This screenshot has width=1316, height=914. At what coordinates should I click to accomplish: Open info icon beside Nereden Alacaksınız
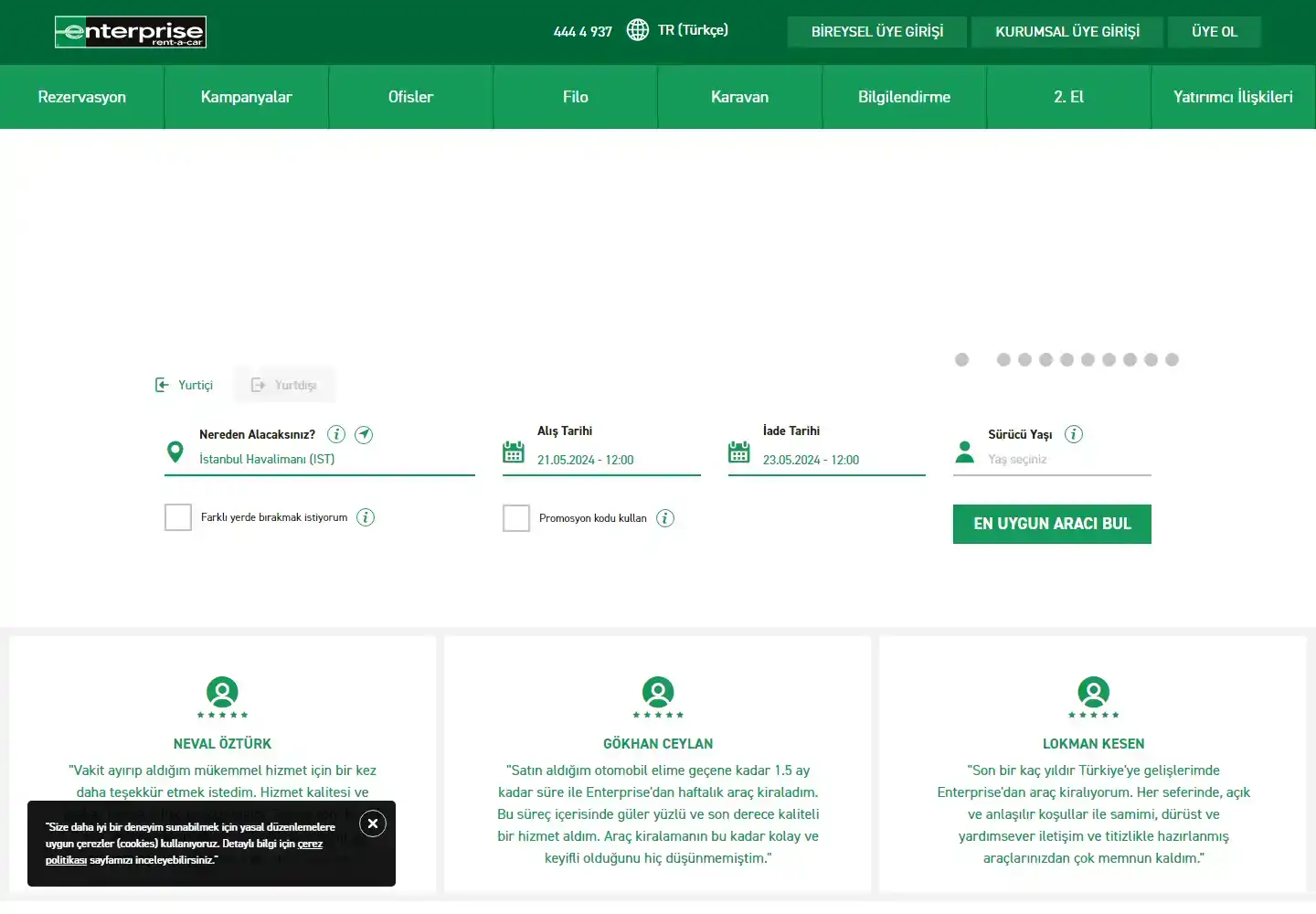[336, 434]
